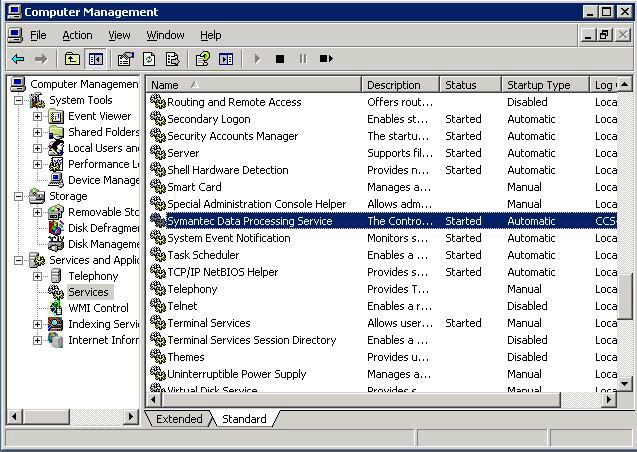
Task: Select the Task Scheduler service row
Action: coord(203,255)
